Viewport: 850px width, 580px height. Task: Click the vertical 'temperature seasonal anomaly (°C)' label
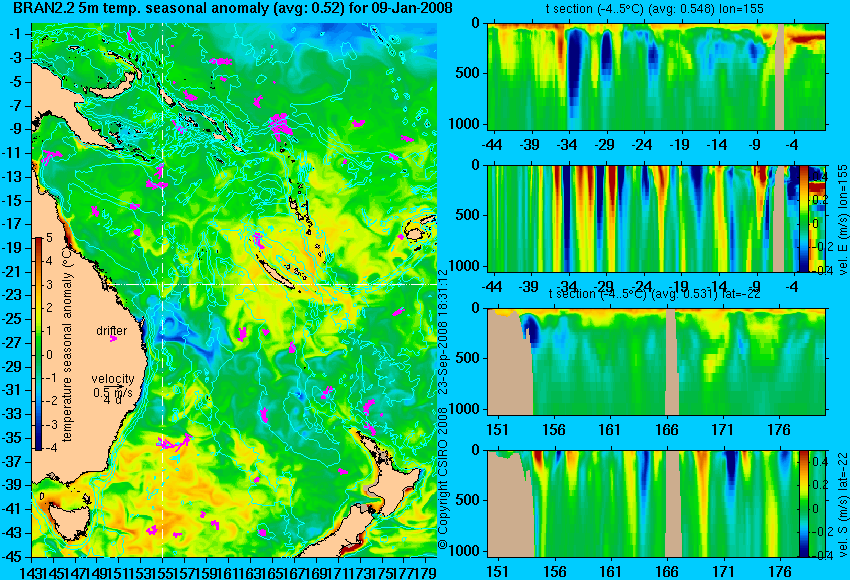click(x=67, y=343)
